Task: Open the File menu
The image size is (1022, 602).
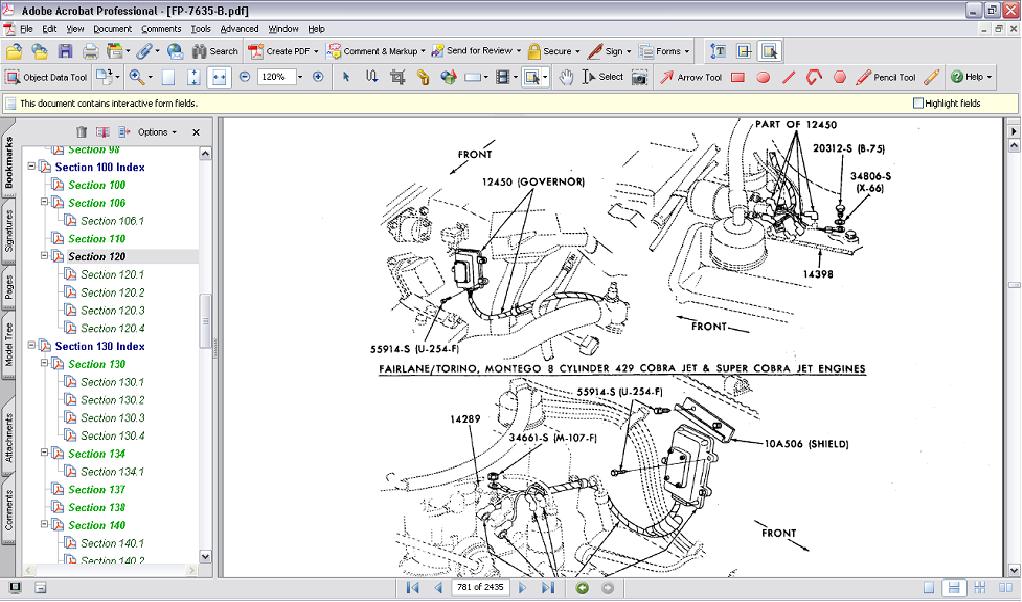Action: pyautogui.click(x=26, y=29)
